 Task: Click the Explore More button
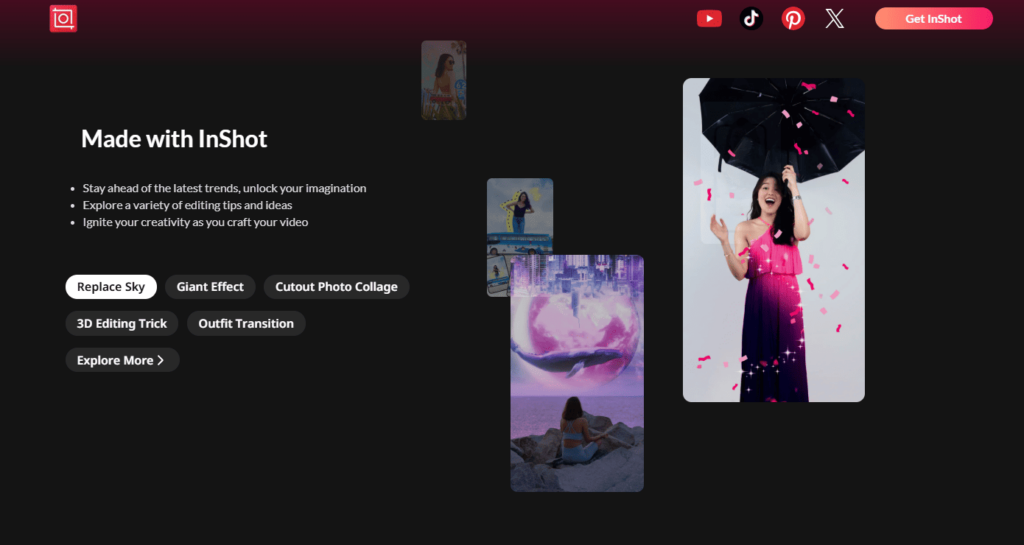[x=122, y=360]
